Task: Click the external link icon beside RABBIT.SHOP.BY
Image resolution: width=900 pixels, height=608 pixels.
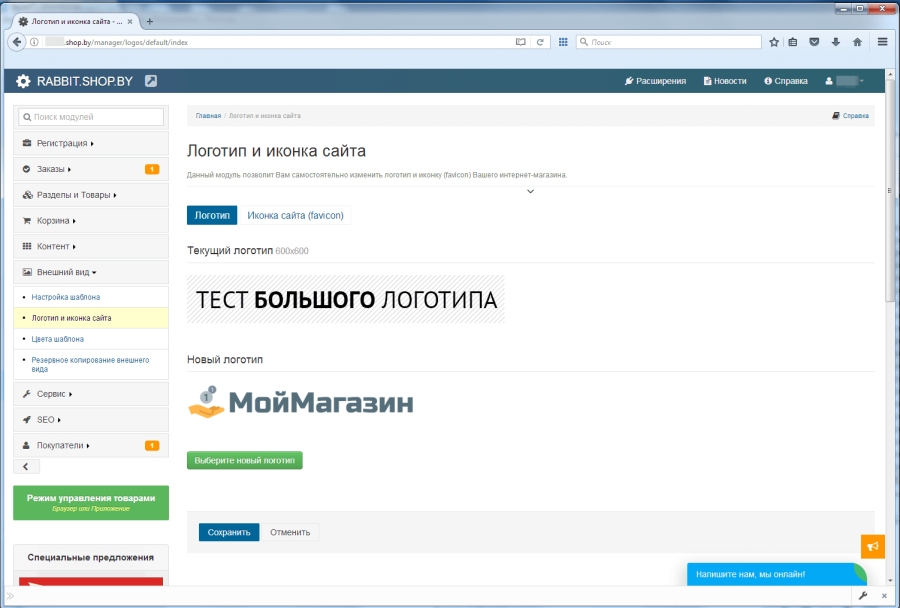Action: click(x=151, y=81)
